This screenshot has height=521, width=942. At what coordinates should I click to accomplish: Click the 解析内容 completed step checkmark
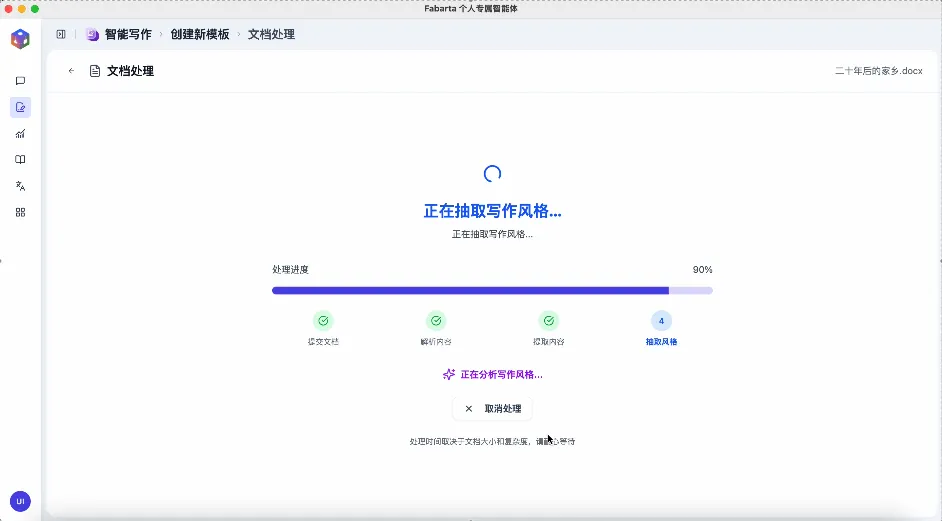pos(436,321)
